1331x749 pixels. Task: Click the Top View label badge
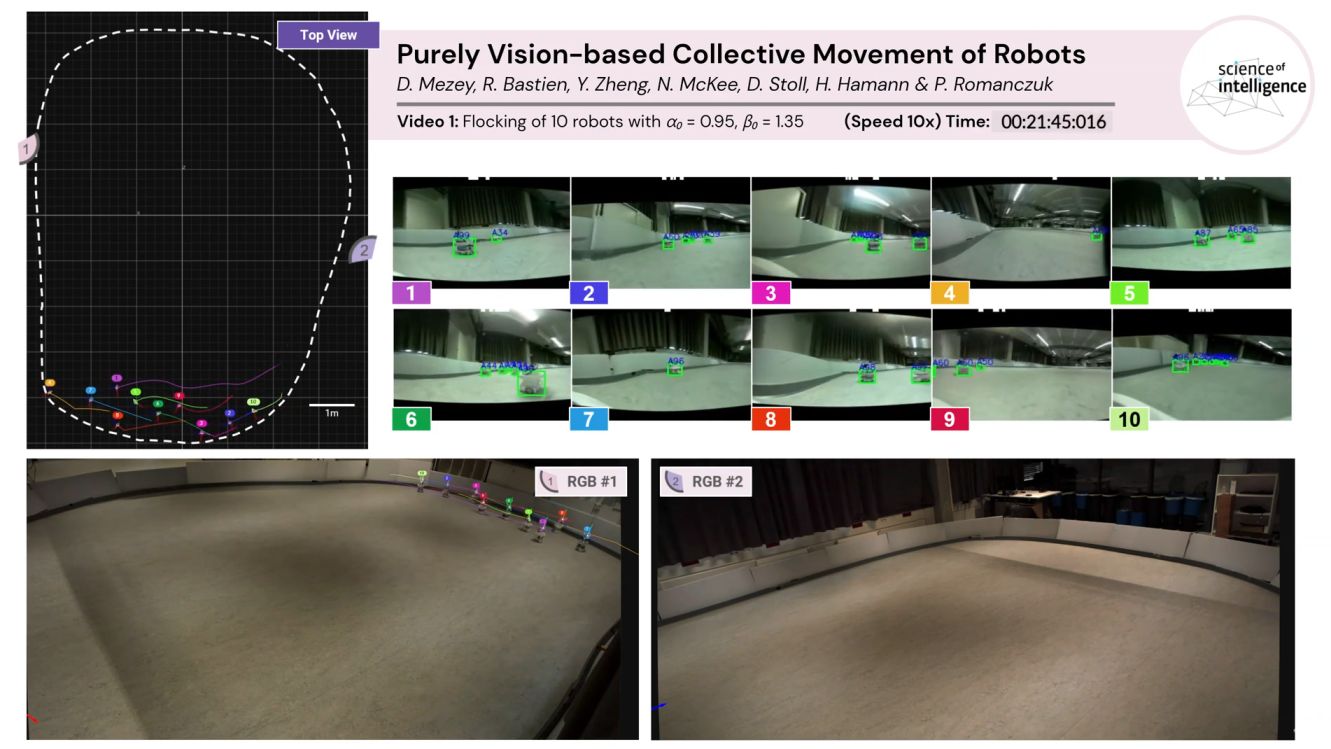coord(329,35)
